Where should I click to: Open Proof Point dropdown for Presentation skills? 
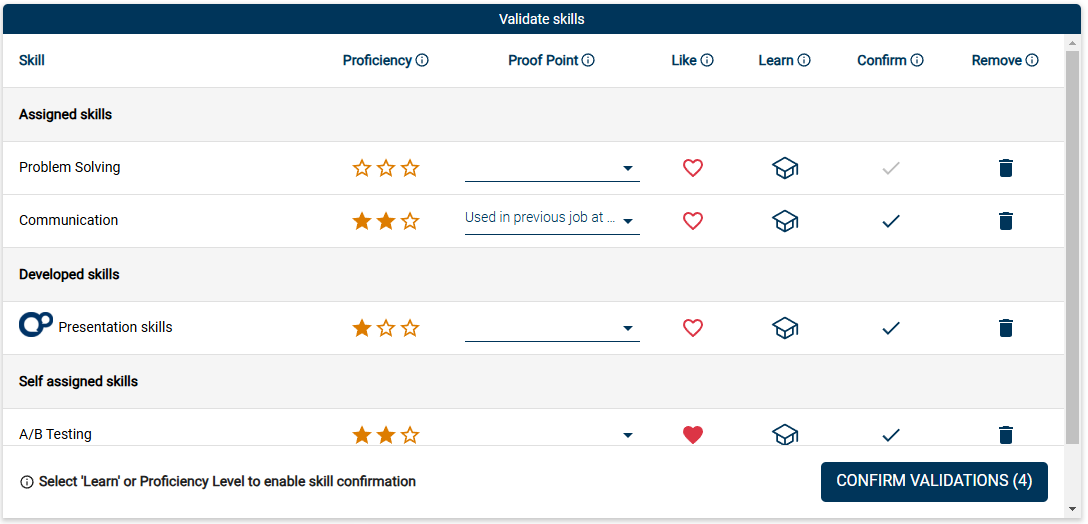click(x=552, y=328)
